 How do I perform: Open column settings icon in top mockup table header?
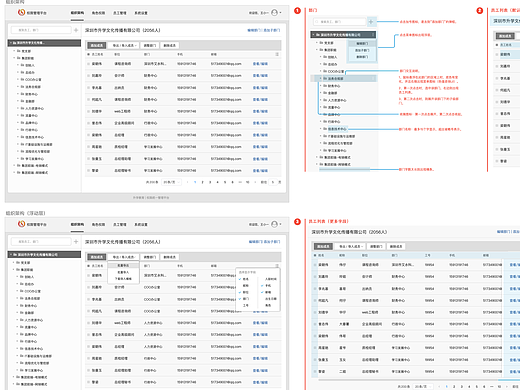click(x=277, y=54)
